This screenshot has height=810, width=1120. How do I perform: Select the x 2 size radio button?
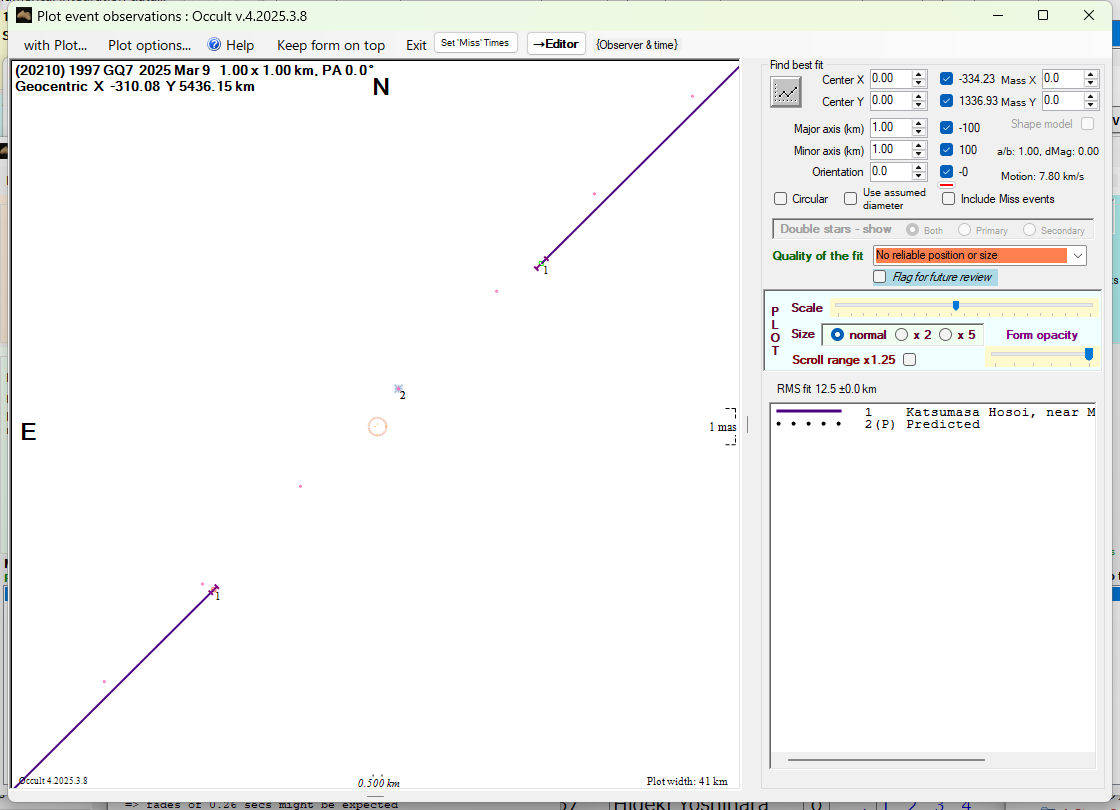pyautogui.click(x=902, y=335)
